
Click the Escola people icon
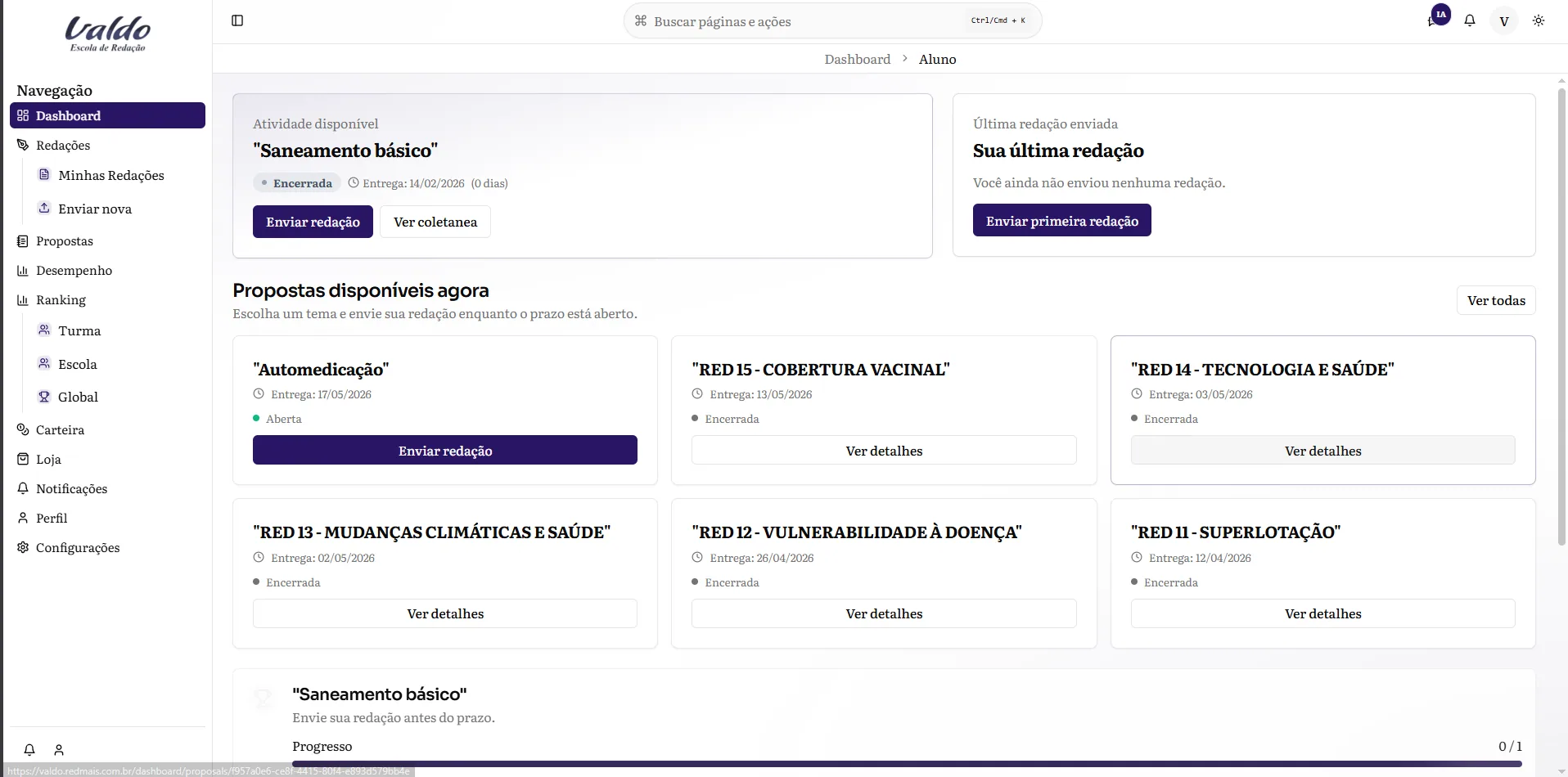tap(44, 363)
